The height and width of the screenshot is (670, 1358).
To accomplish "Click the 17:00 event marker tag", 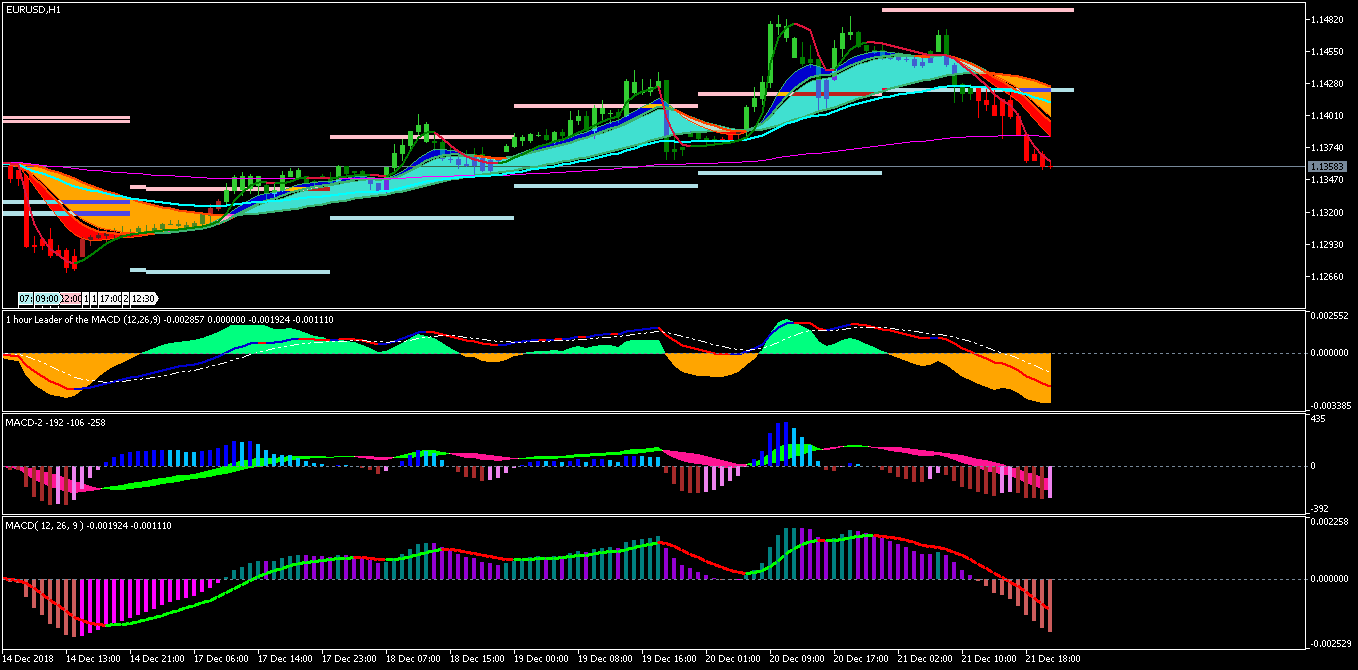I will pyautogui.click(x=110, y=298).
